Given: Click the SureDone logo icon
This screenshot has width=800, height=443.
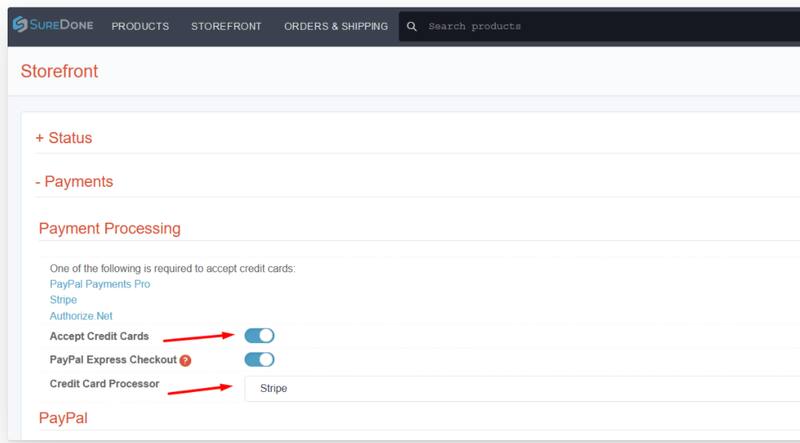Looking at the screenshot, I should click(20, 25).
